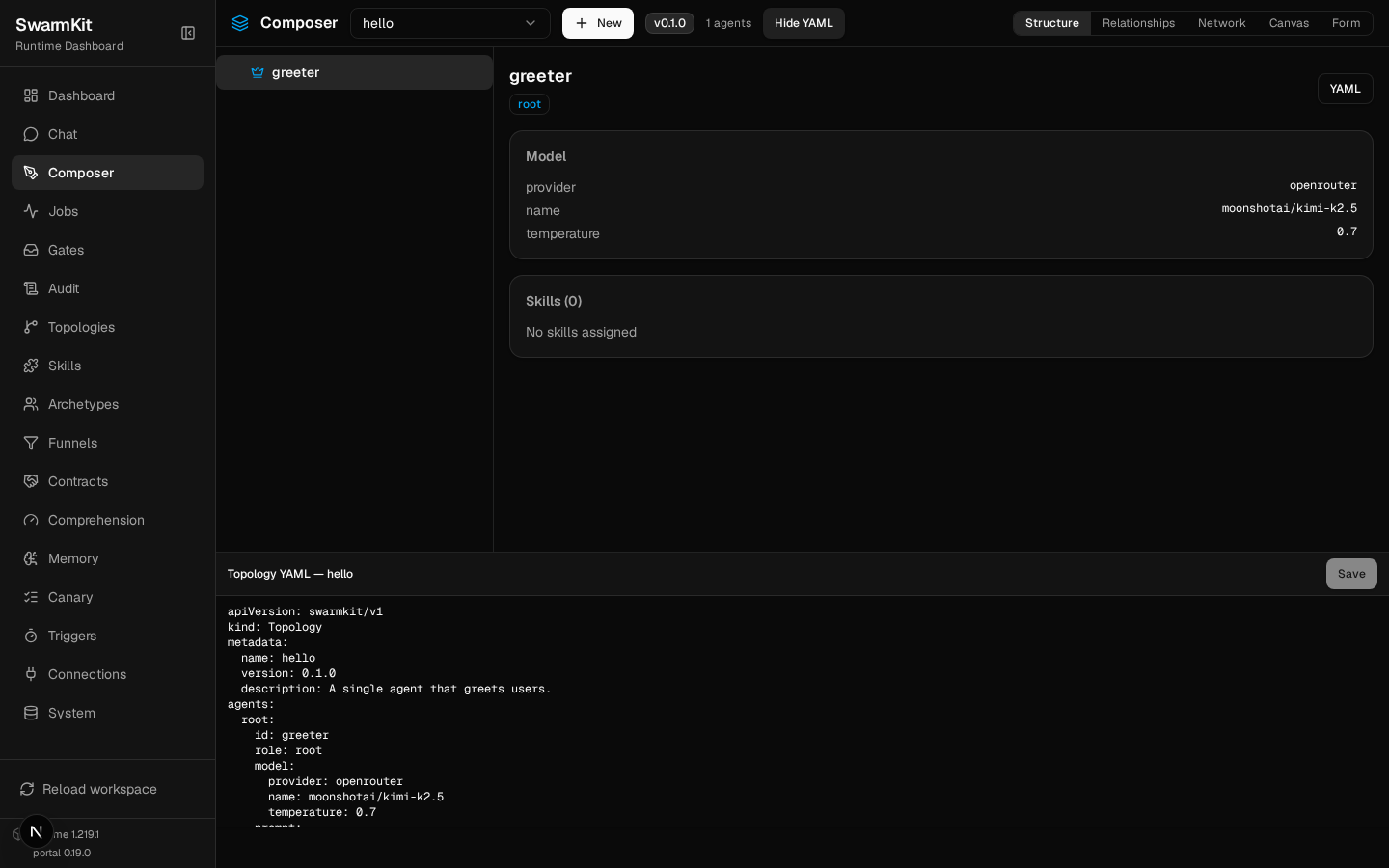Click the Reload workspace refresh icon
Viewport: 1389px width, 868px height.
point(27,789)
